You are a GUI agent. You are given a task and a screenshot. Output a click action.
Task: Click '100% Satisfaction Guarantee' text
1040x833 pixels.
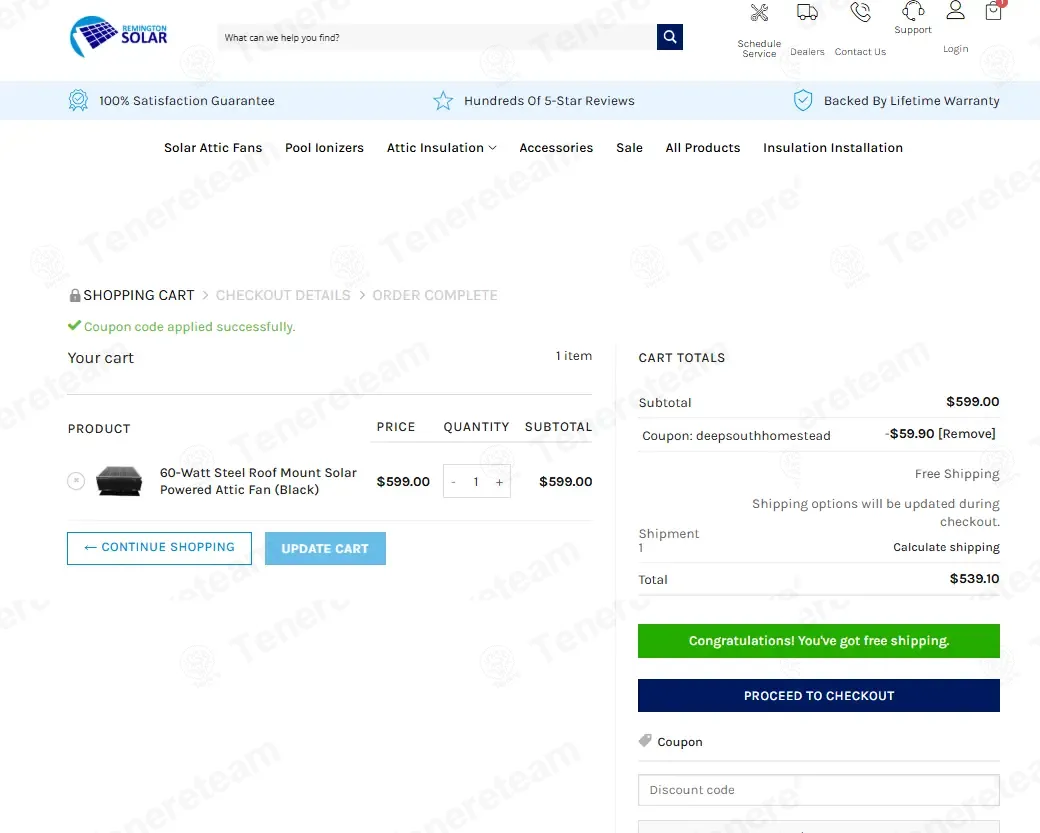point(187,101)
